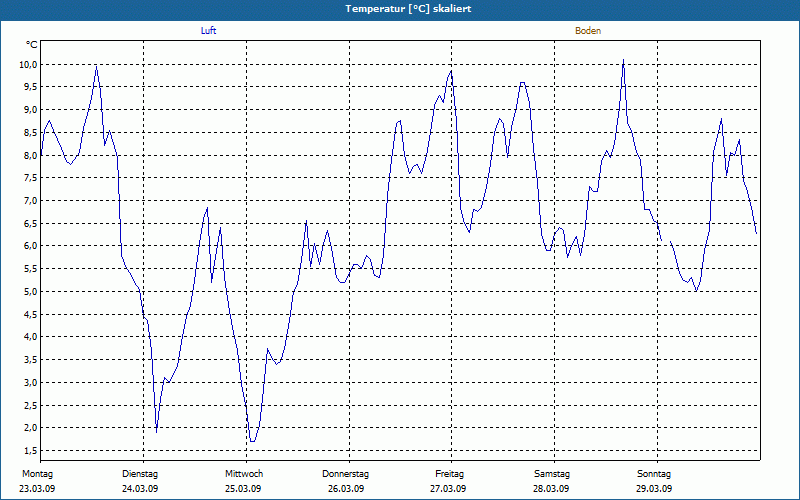Click the '7,5' y-axis value
The image size is (800, 500).
click(31, 178)
